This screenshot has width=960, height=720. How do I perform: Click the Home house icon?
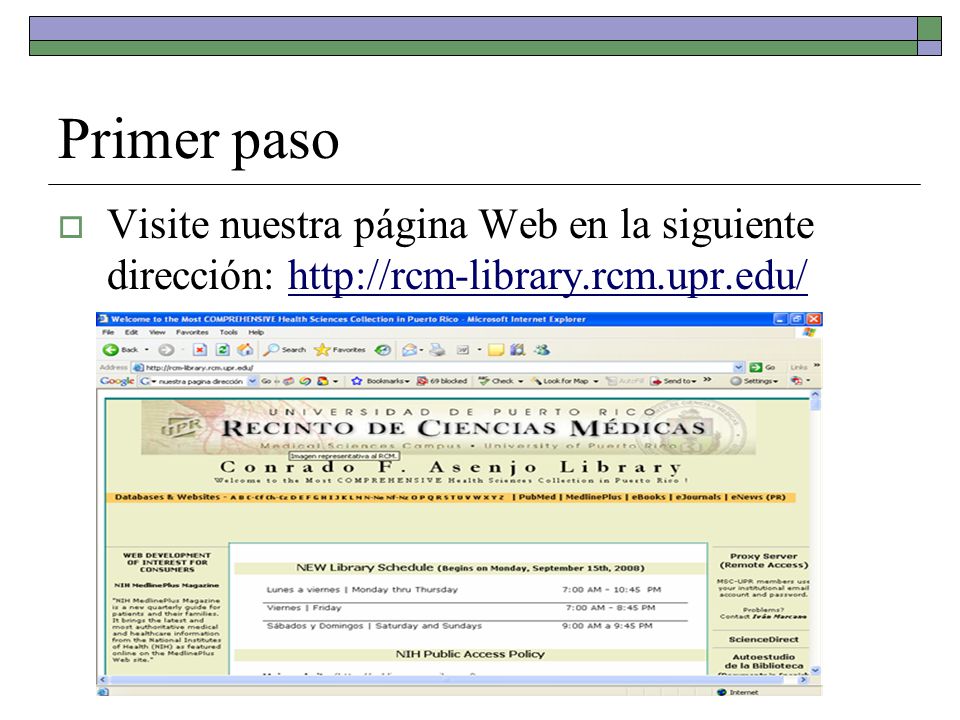246,350
